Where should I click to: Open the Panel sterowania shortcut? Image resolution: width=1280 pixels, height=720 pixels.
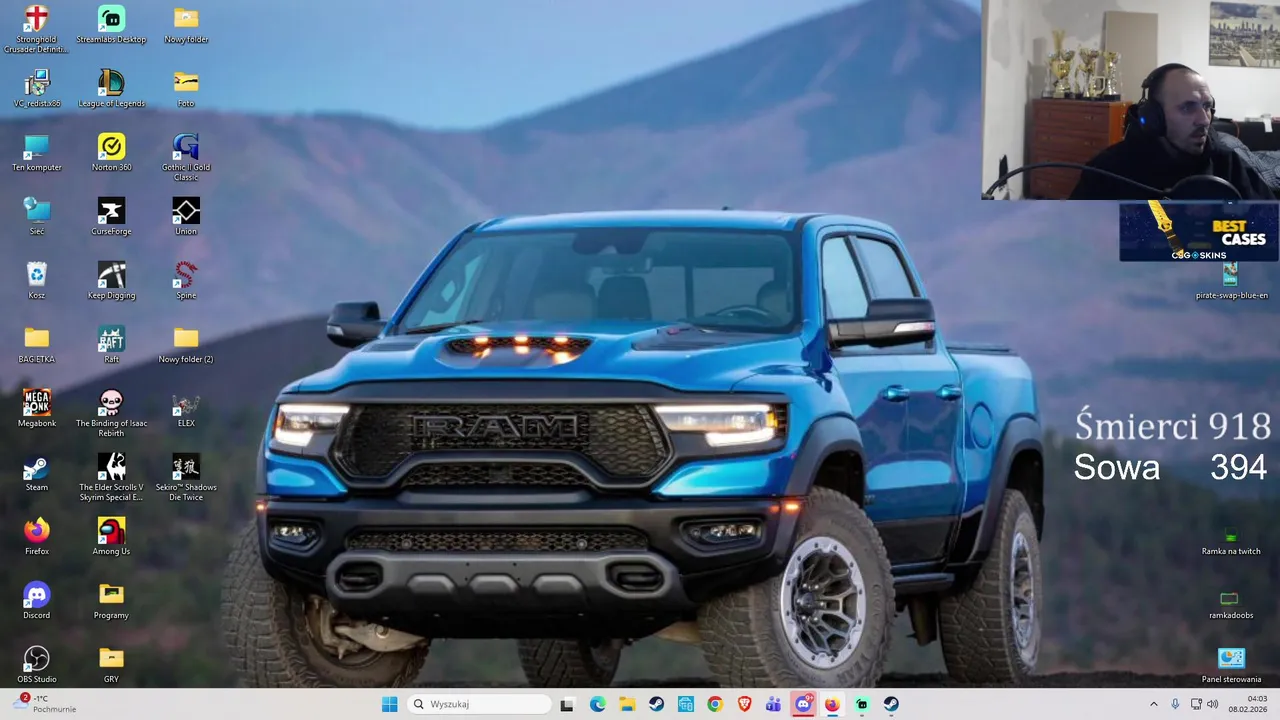click(x=1231, y=664)
